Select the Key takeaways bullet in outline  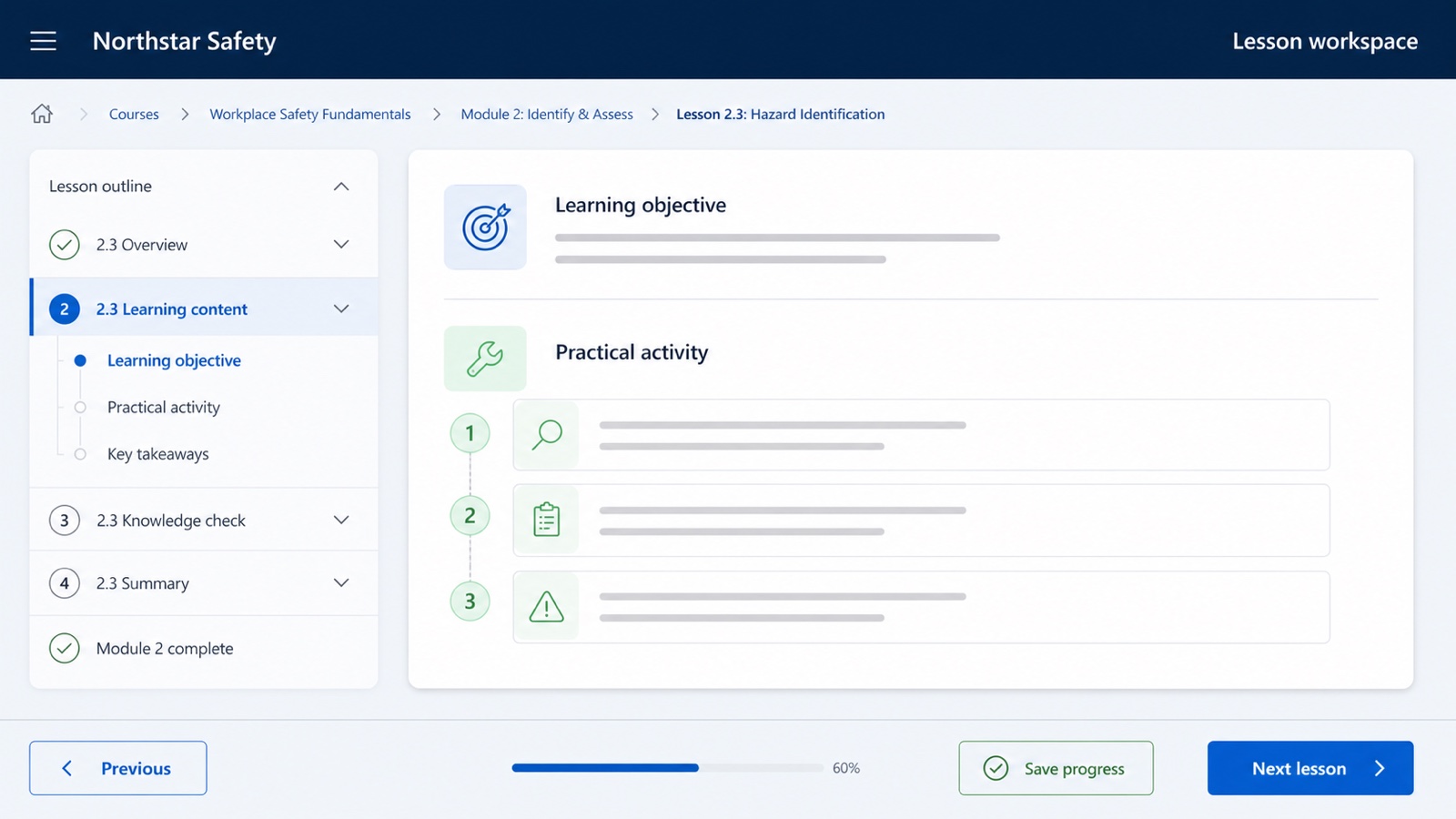pos(80,454)
